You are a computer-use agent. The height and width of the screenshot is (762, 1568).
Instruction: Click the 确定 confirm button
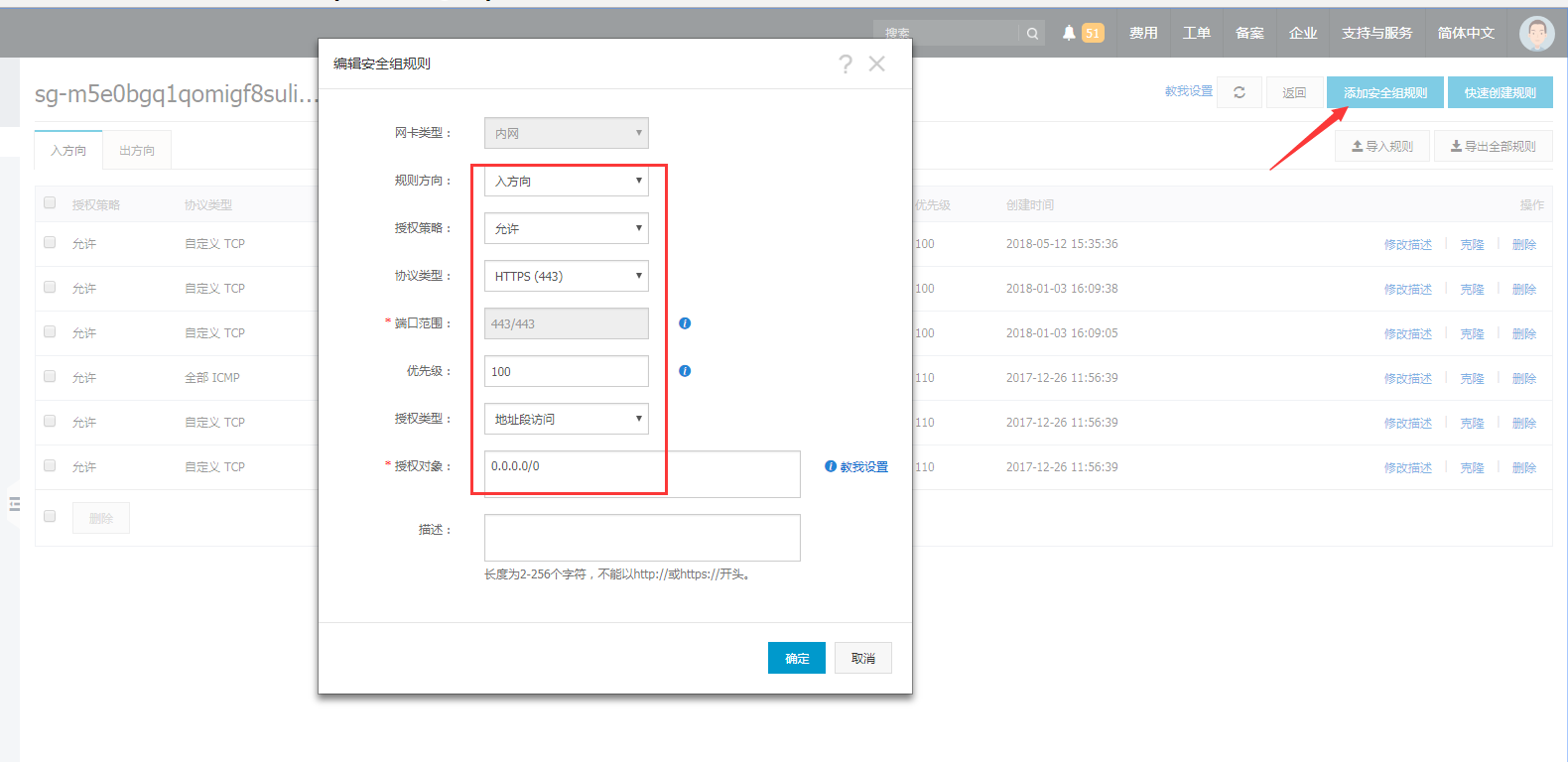[x=796, y=658]
